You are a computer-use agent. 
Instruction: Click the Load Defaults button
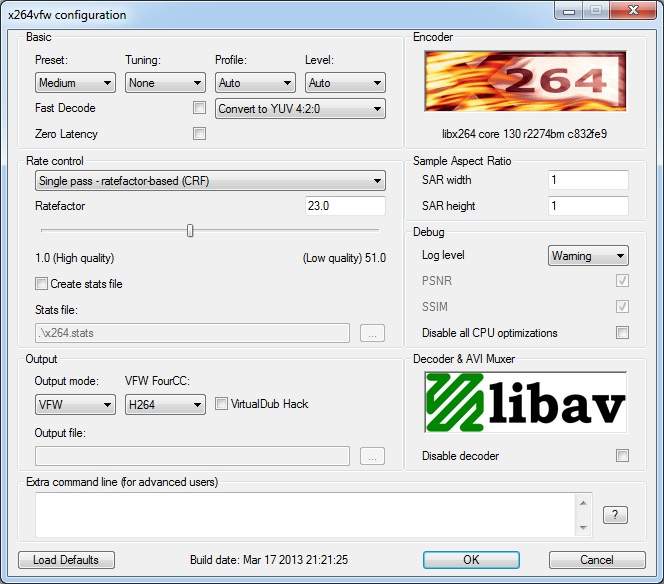pyautogui.click(x=66, y=560)
